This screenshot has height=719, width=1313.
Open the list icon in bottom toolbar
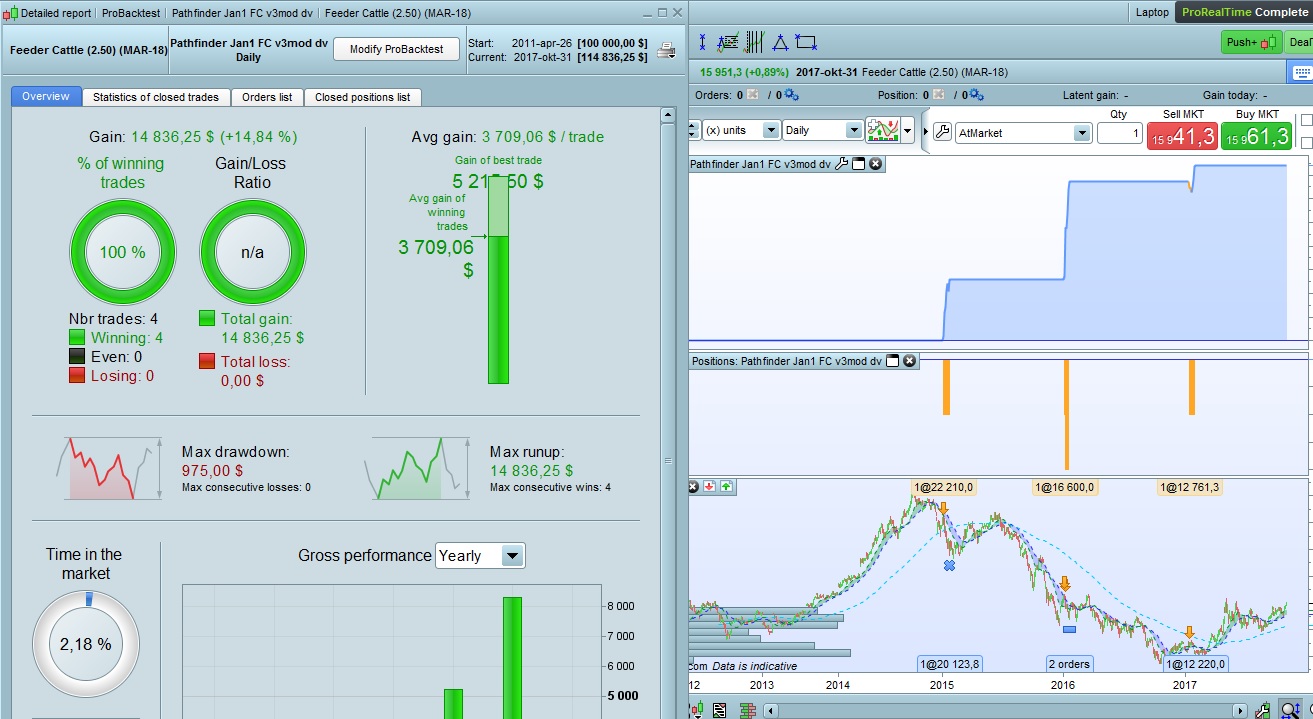(x=720, y=710)
